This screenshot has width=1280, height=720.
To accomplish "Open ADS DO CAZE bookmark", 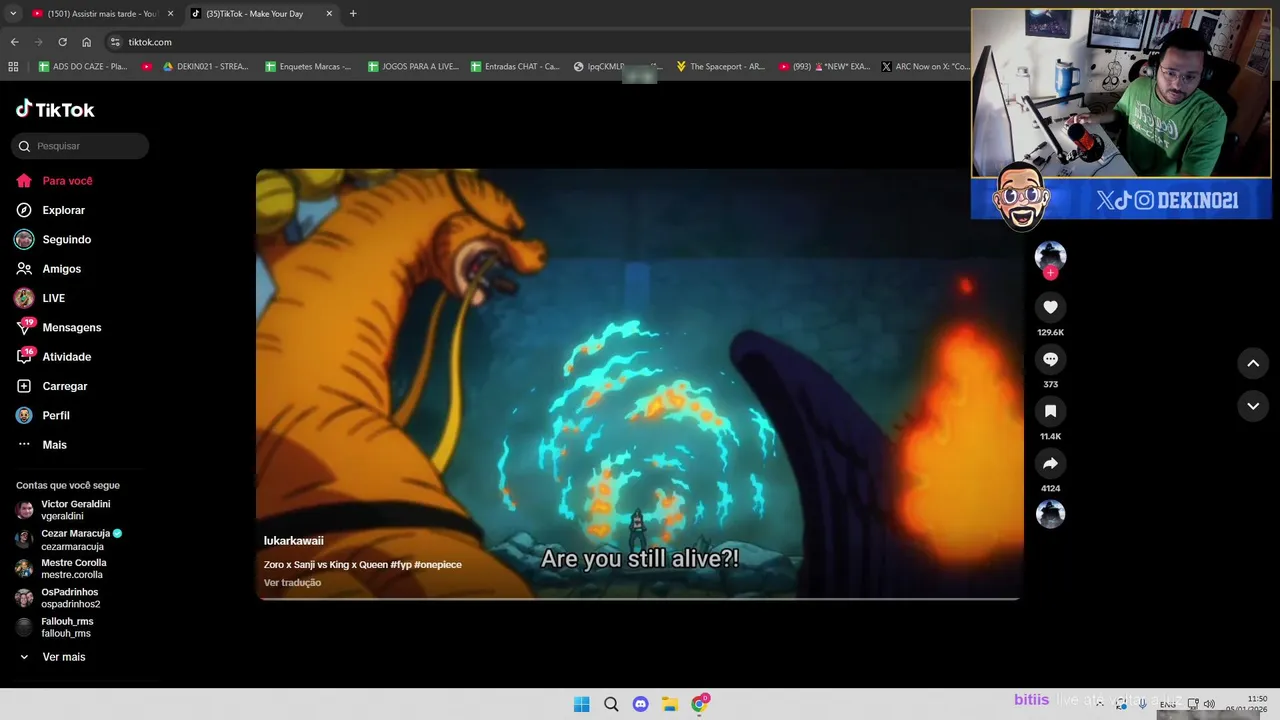I will click(x=83, y=67).
